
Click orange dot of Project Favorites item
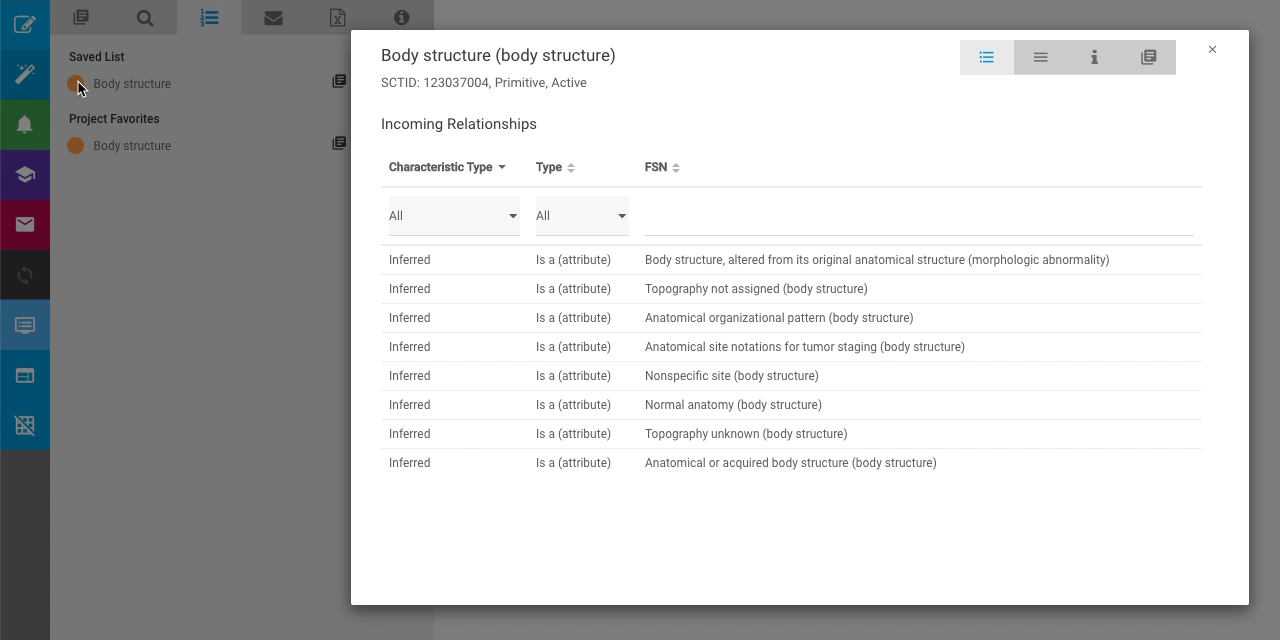[x=75, y=146]
